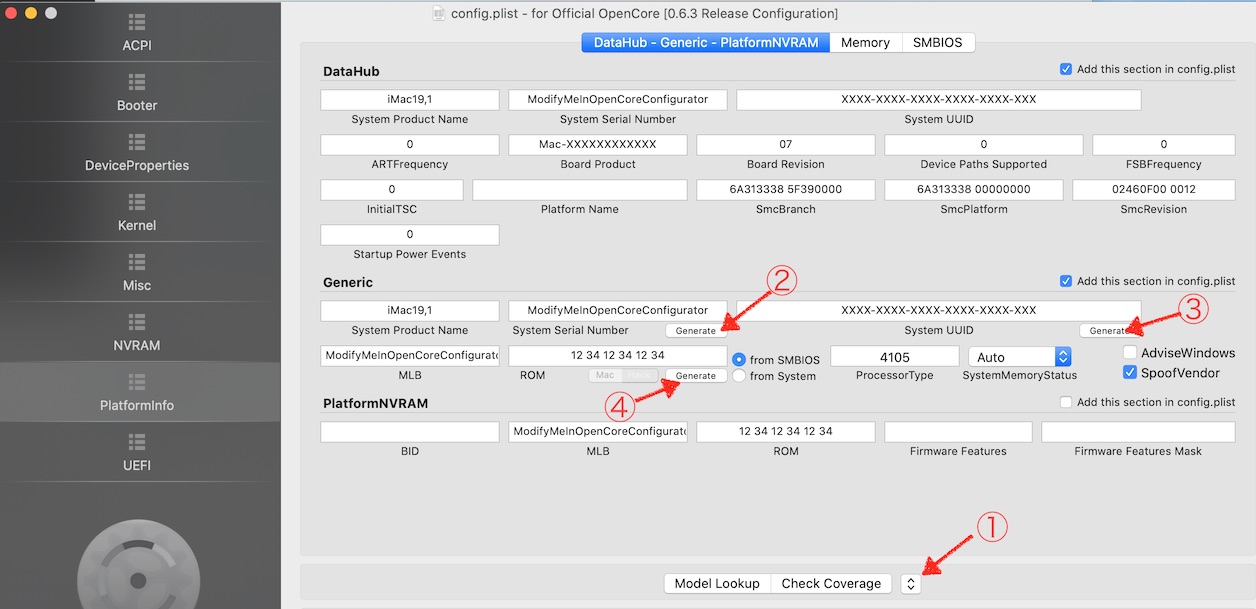Open the SystemMemoryStatus Auto dropdown
Screen dimensions: 1256x609
(1020, 356)
